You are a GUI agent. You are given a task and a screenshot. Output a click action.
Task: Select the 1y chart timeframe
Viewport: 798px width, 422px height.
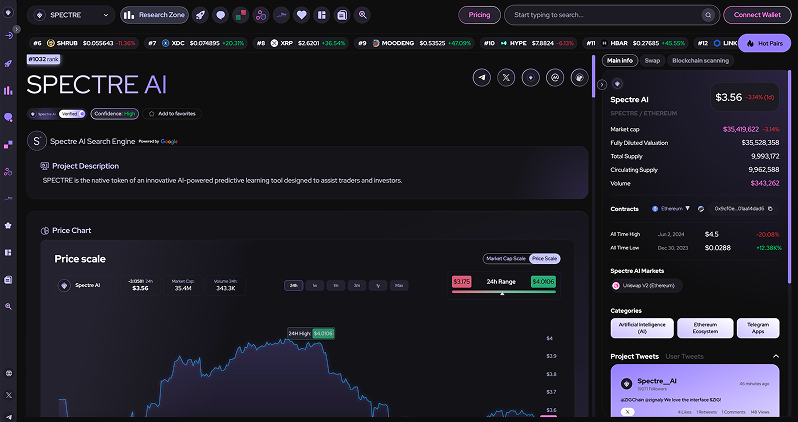378,286
